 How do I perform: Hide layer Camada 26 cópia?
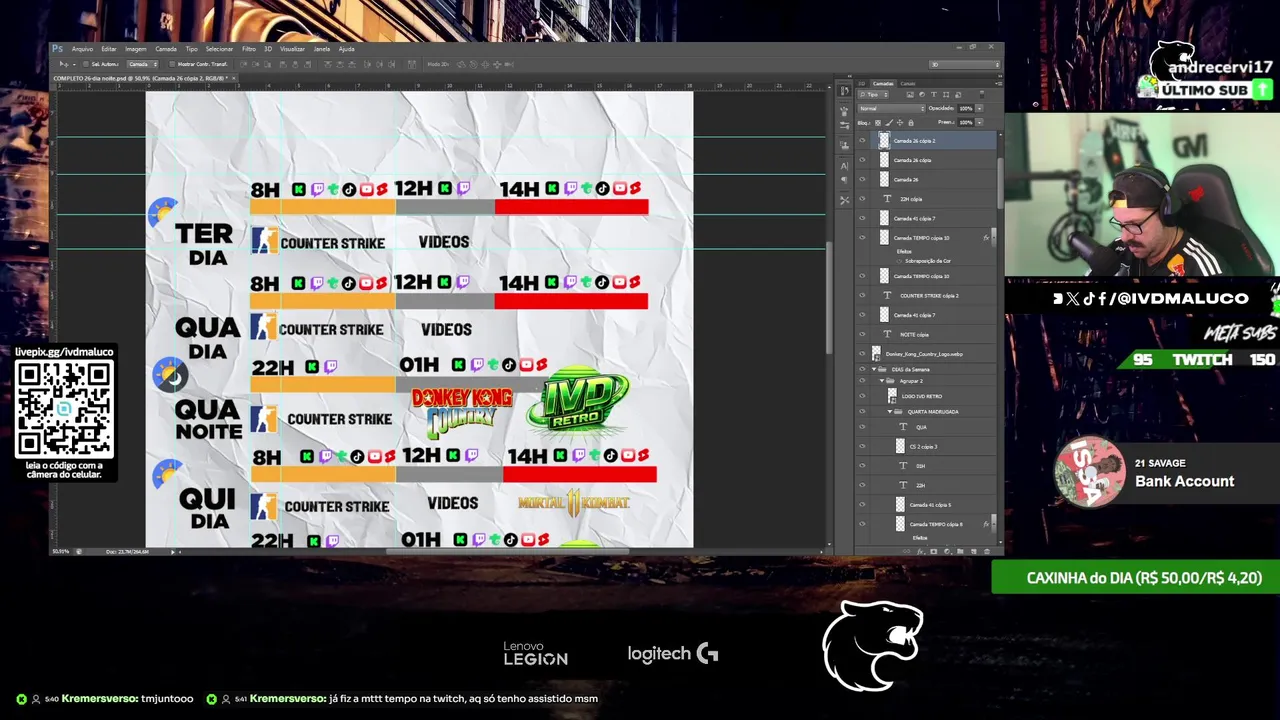(862, 160)
